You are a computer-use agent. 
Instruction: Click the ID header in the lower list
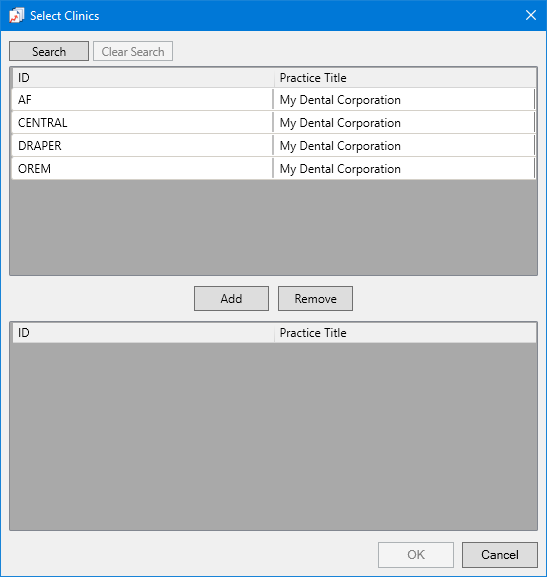(143, 333)
